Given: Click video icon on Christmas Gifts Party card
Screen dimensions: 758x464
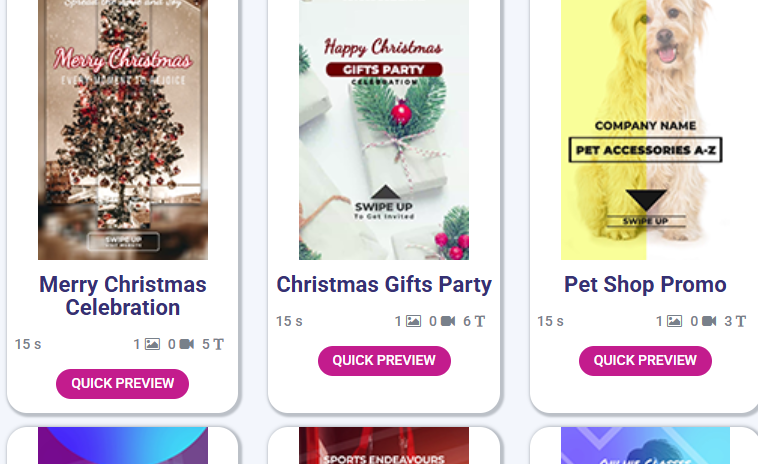Looking at the screenshot, I should click(x=448, y=321).
